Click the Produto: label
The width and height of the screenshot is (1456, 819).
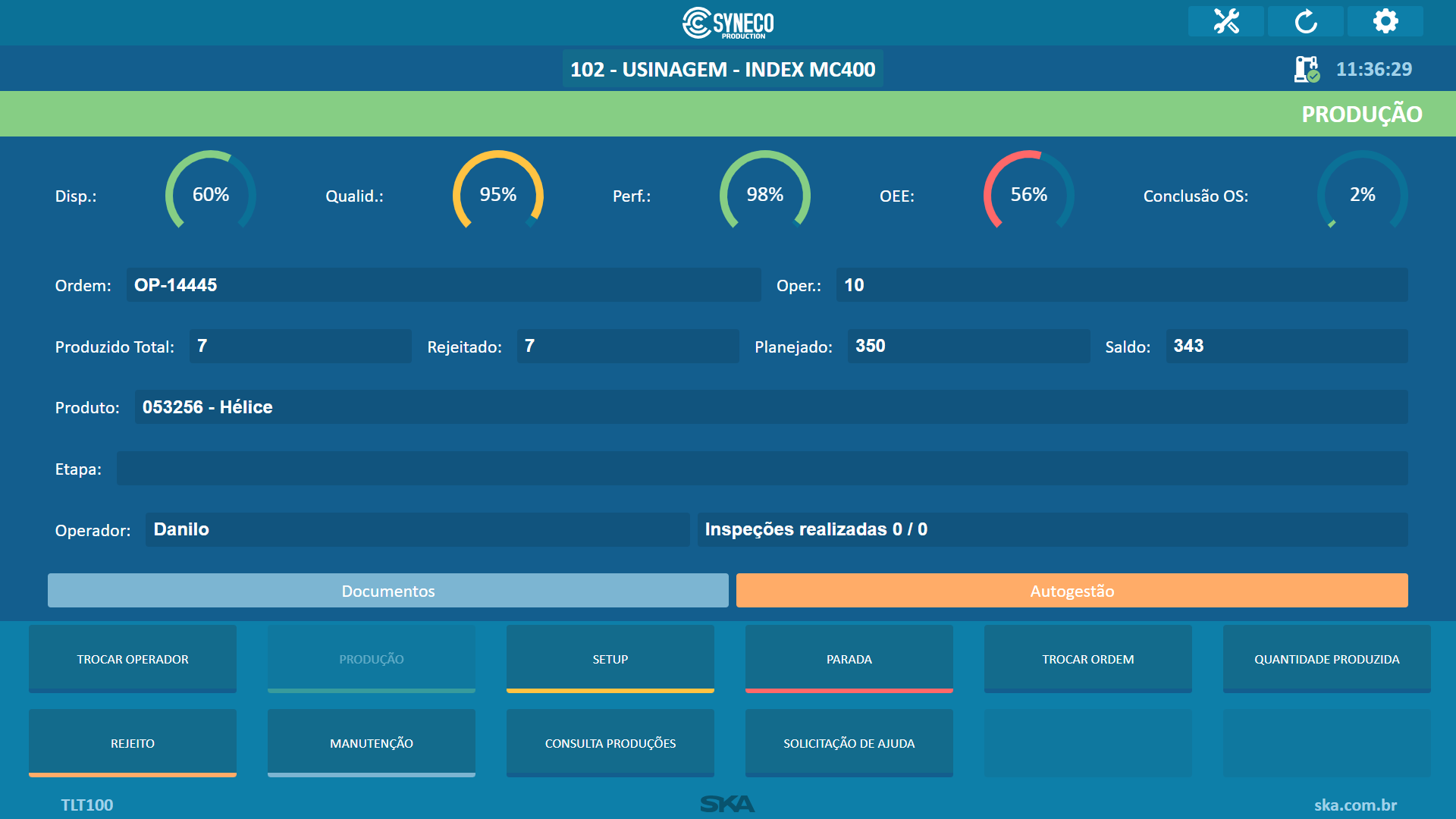(x=87, y=407)
